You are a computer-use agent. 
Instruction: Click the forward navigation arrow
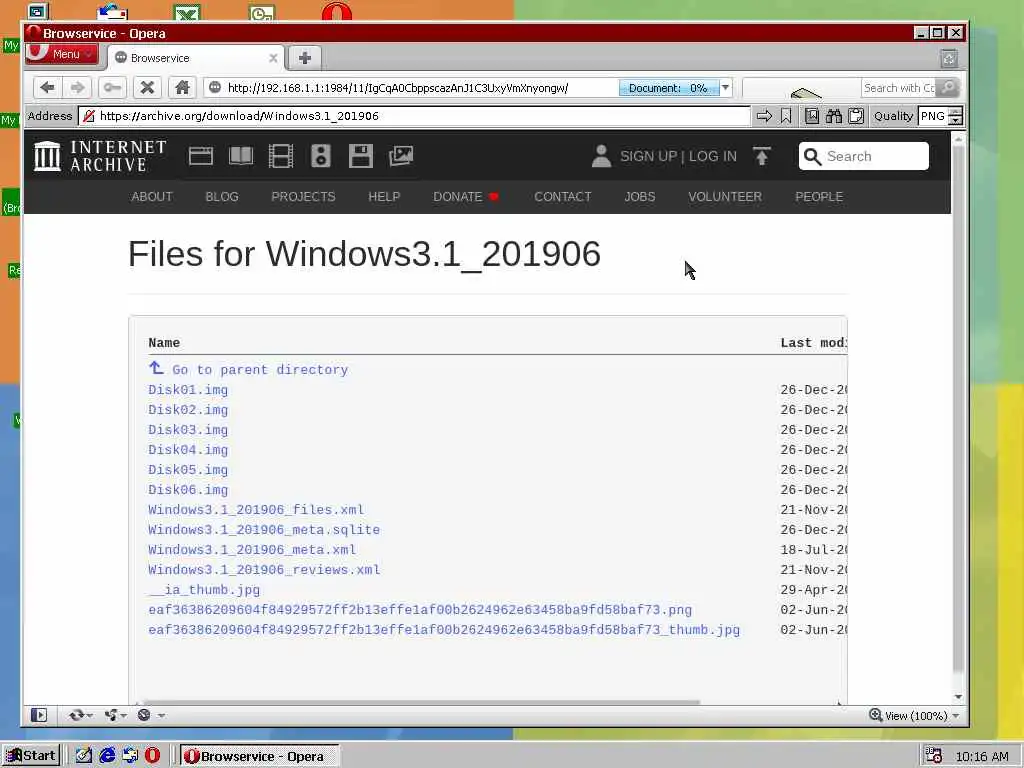pyautogui.click(x=77, y=88)
